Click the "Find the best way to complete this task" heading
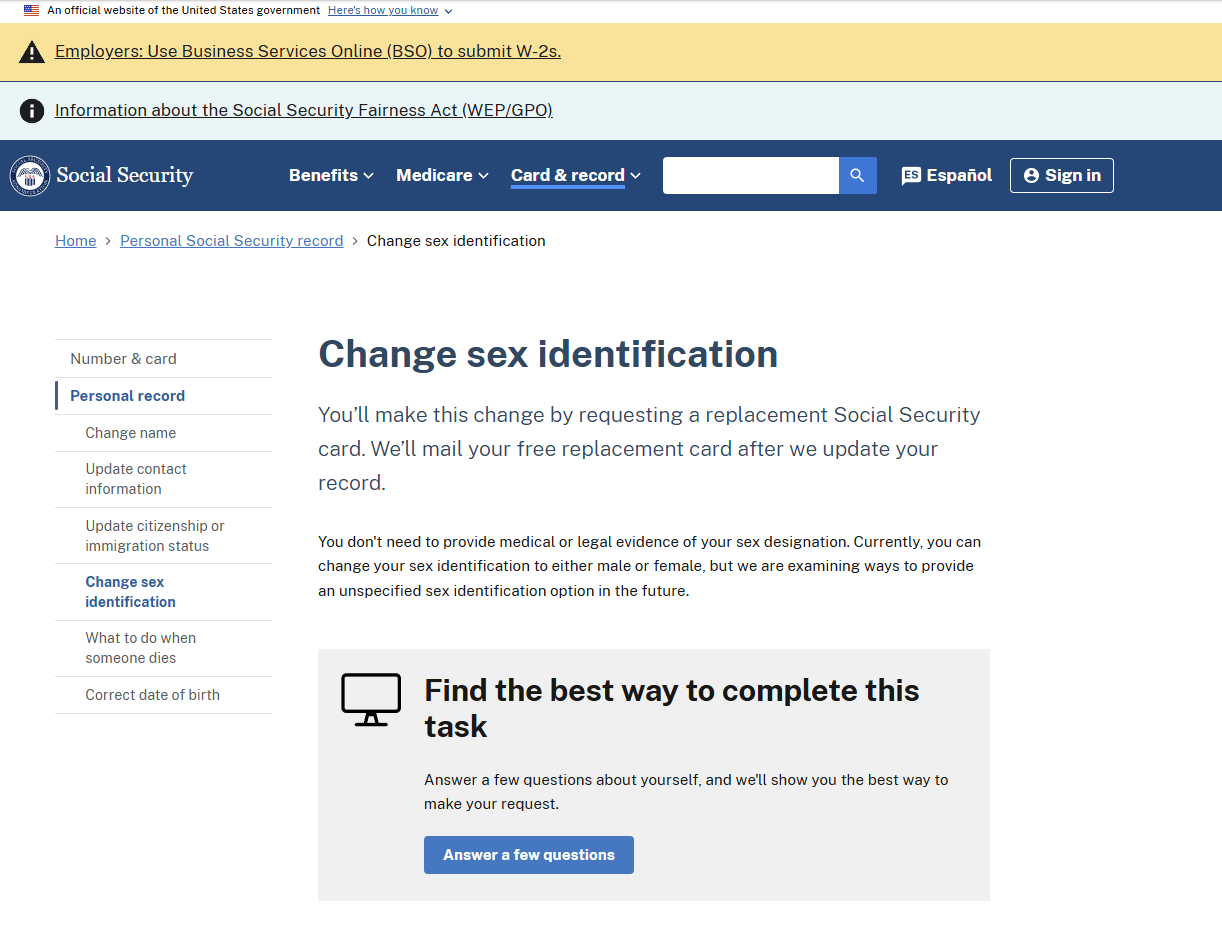The image size is (1222, 926). pos(671,708)
